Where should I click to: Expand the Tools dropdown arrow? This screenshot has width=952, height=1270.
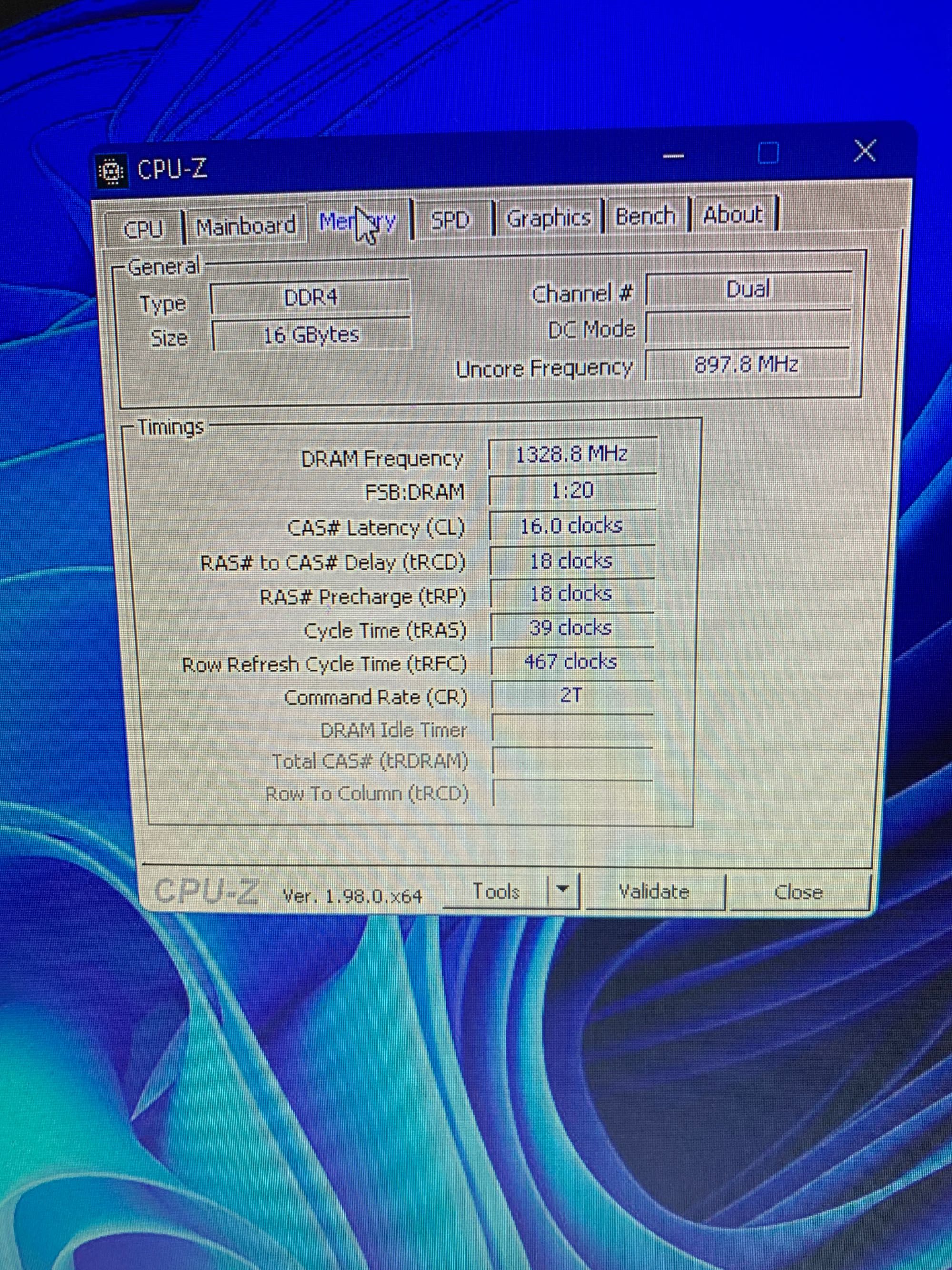(563, 890)
